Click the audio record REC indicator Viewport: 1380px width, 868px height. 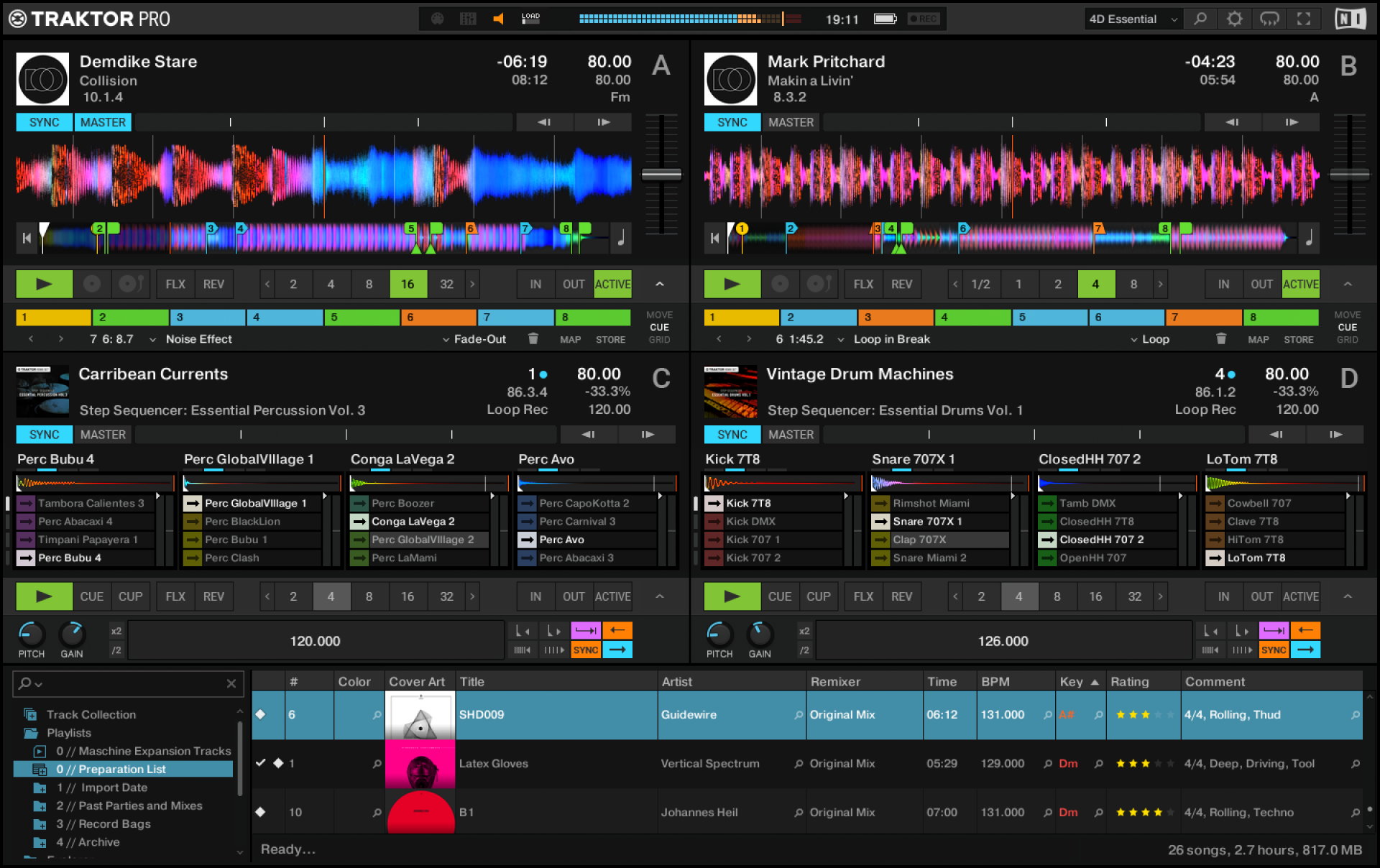(x=923, y=19)
